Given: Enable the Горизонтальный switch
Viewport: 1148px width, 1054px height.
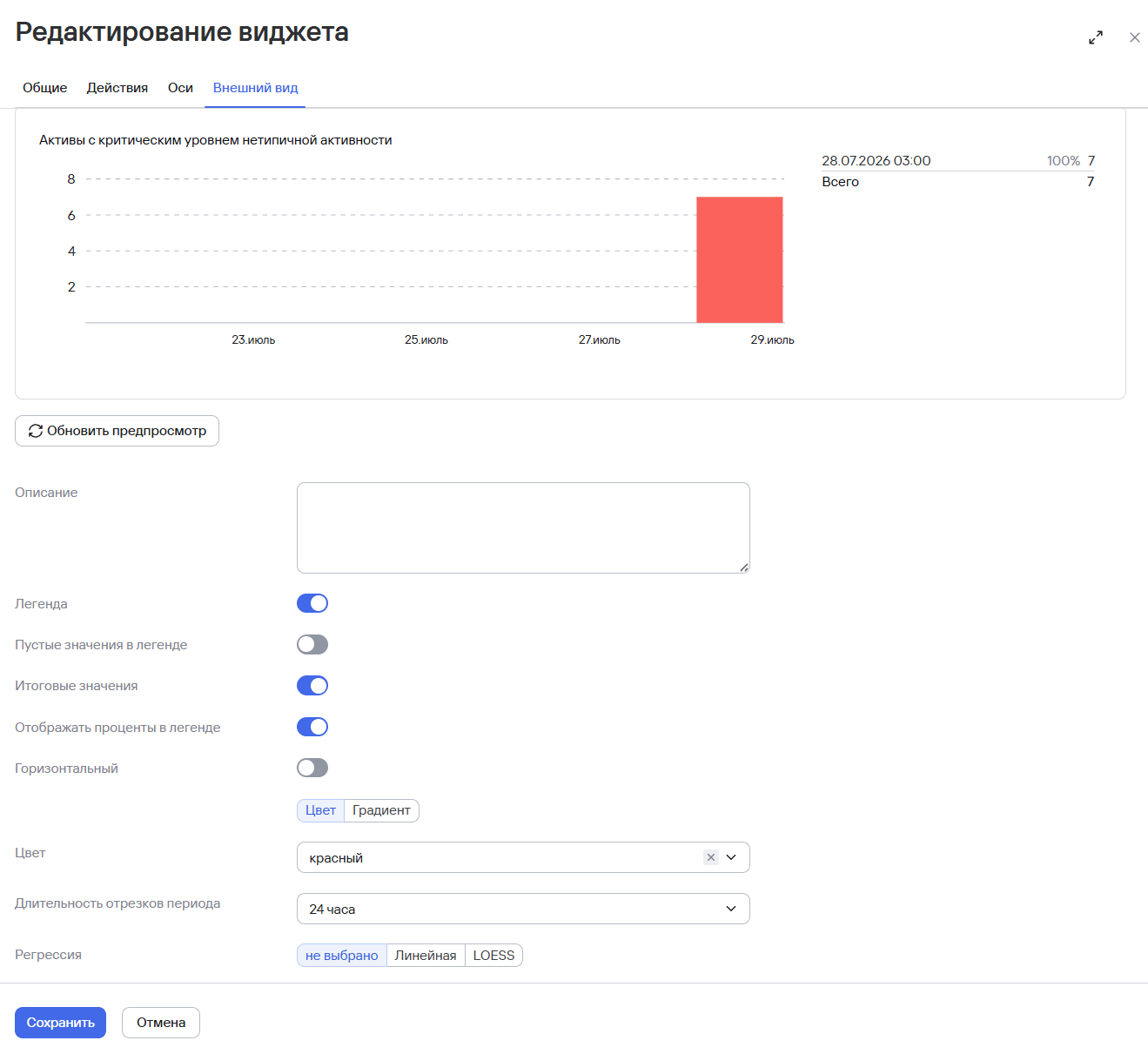Looking at the screenshot, I should click(312, 768).
